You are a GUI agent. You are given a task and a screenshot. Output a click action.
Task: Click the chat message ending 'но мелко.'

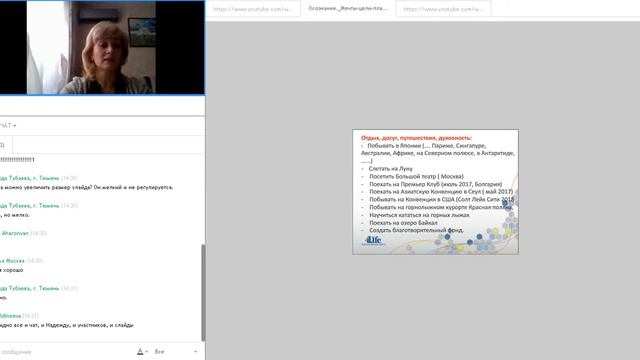point(15,215)
